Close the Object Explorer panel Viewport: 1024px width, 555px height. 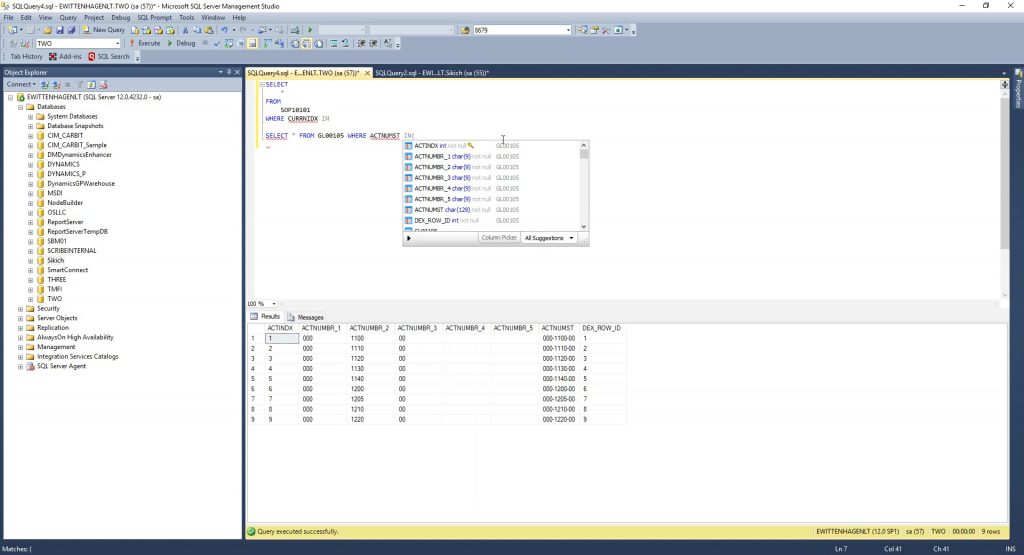click(238, 72)
